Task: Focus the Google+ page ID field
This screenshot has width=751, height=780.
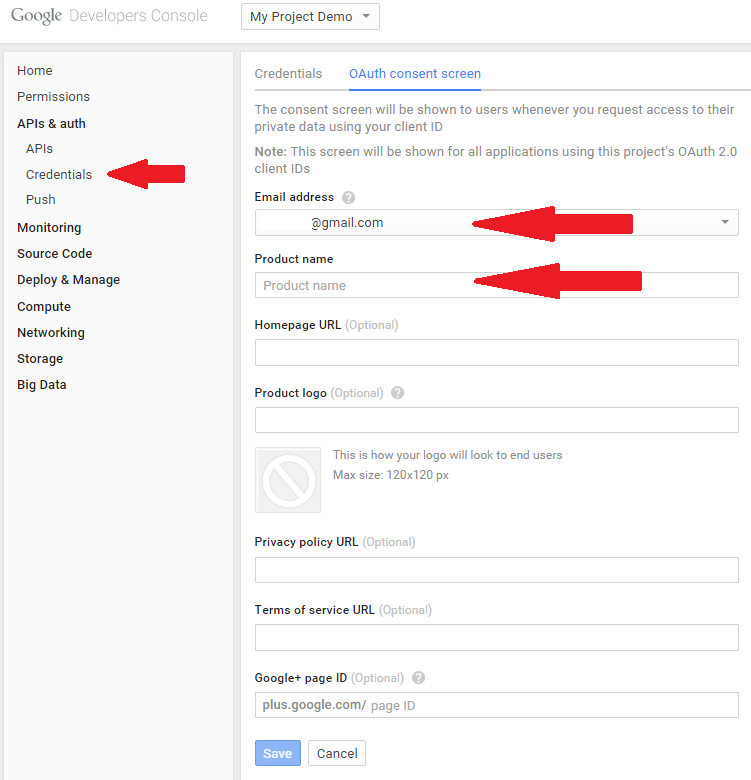Action: click(x=496, y=705)
